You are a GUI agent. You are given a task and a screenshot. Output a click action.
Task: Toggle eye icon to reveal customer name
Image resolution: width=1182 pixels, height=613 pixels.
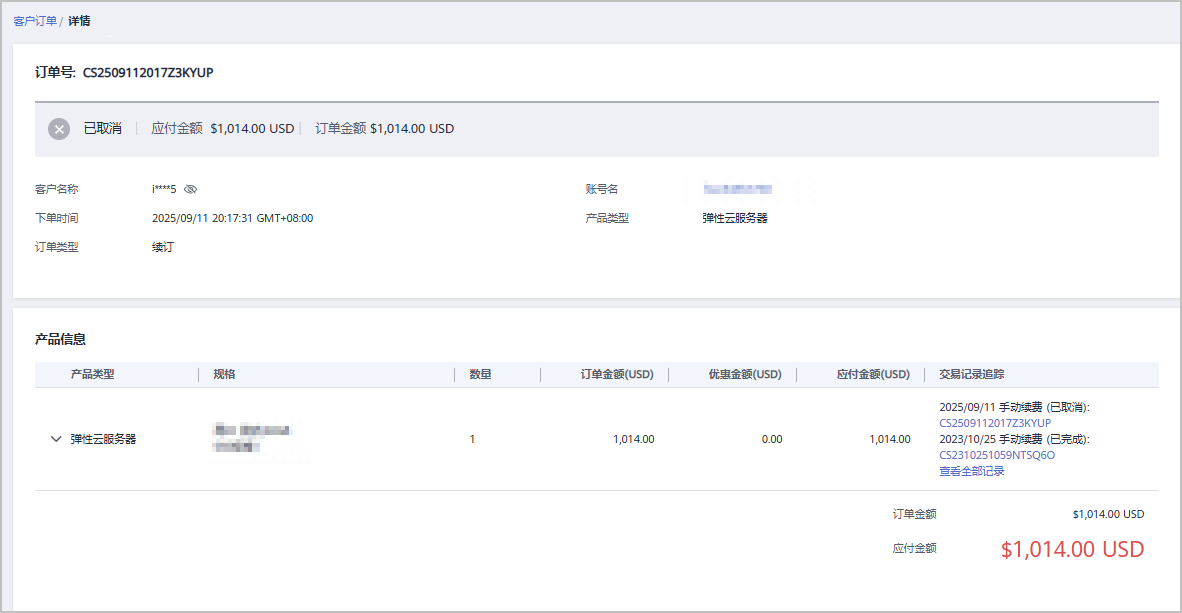point(191,189)
